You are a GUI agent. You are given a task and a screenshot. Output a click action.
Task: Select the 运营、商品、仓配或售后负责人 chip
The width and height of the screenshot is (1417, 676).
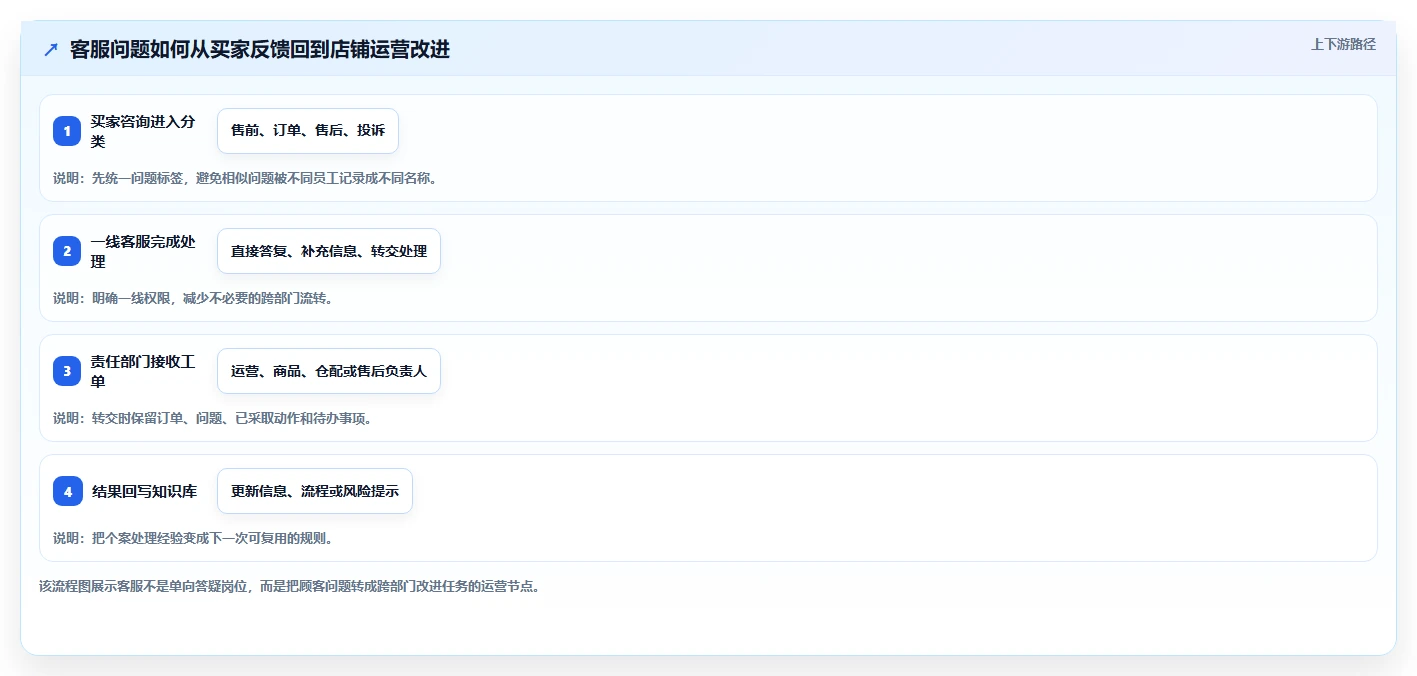click(x=329, y=371)
